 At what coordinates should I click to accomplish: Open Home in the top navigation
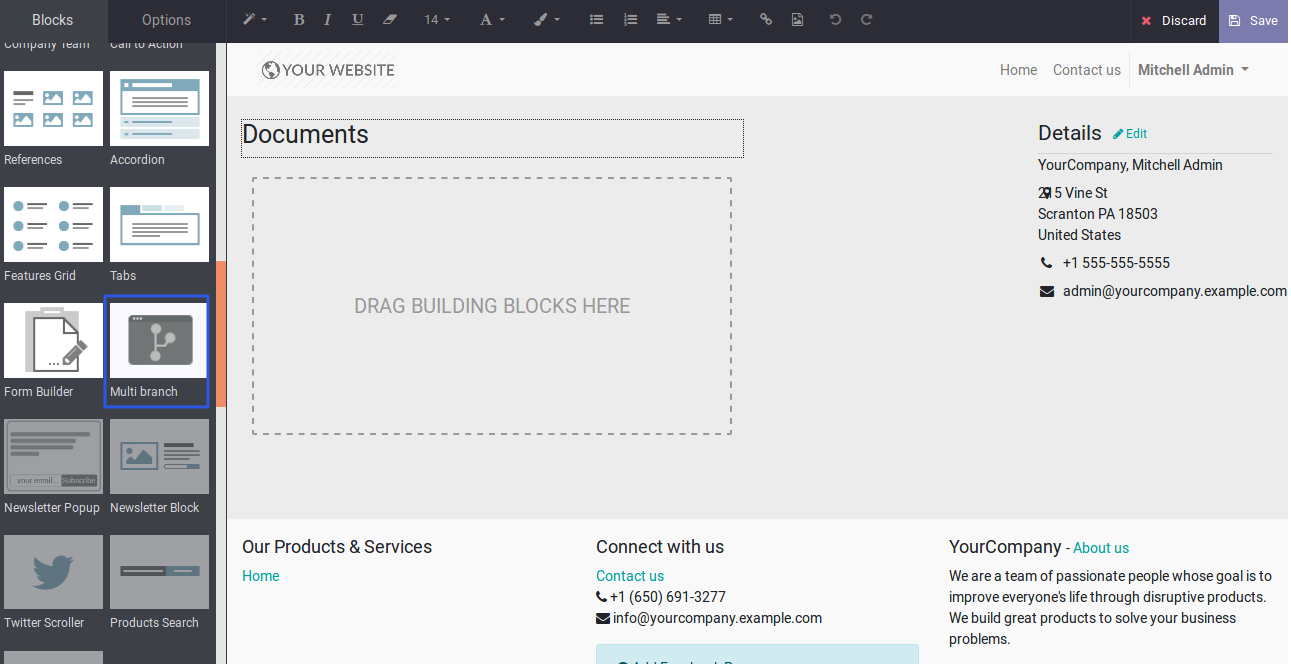(x=1018, y=70)
